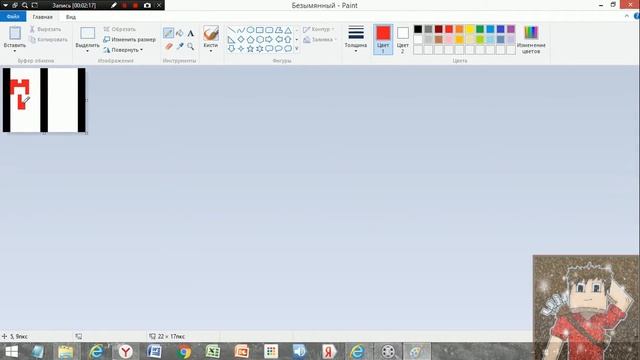Select the Magnifier zoom tool
This screenshot has width=640, height=360.
191,47
